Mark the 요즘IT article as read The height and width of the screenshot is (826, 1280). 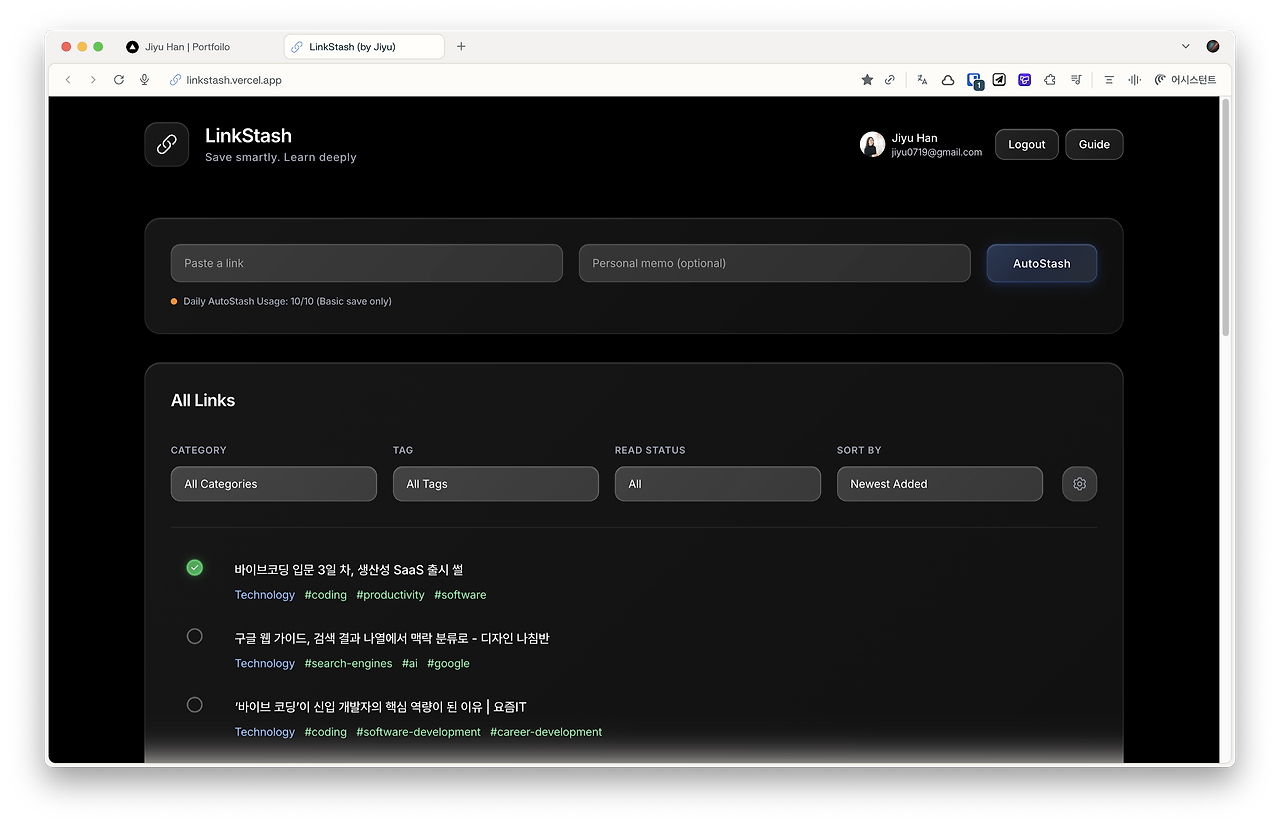pos(194,704)
